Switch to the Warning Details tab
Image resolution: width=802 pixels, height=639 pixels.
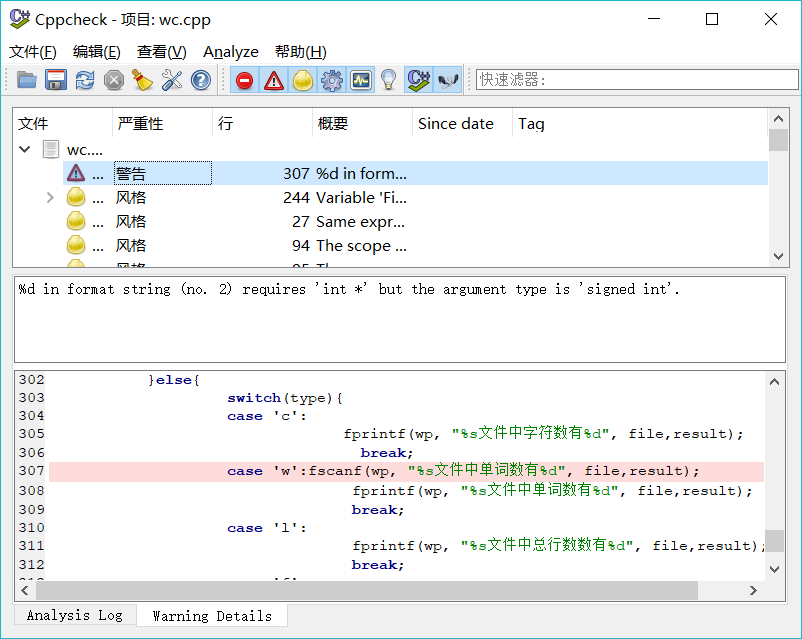coord(212,615)
